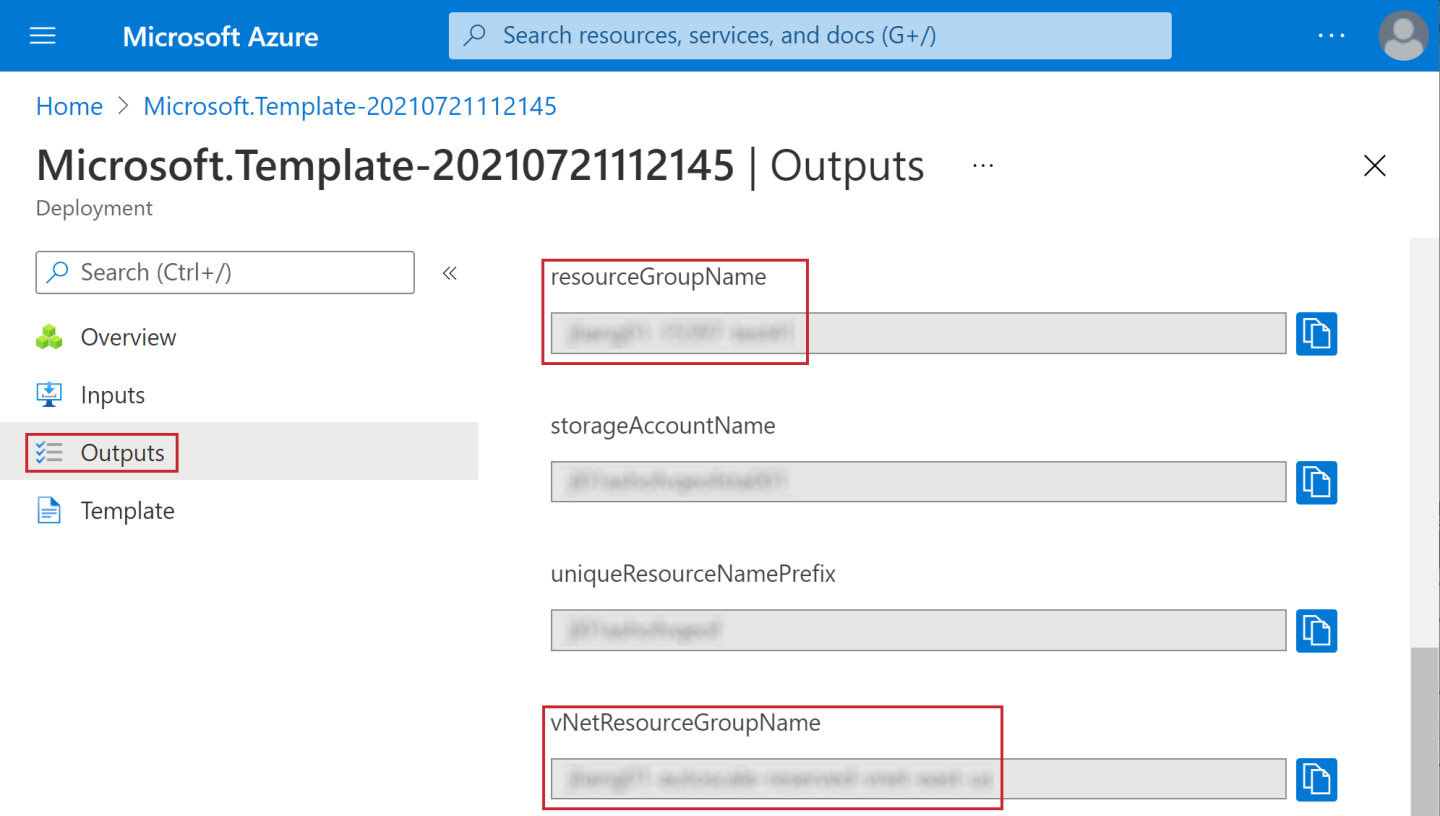Copy the vNetResourceGroupName value to clipboard
This screenshot has width=1440, height=816.
tap(1317, 779)
